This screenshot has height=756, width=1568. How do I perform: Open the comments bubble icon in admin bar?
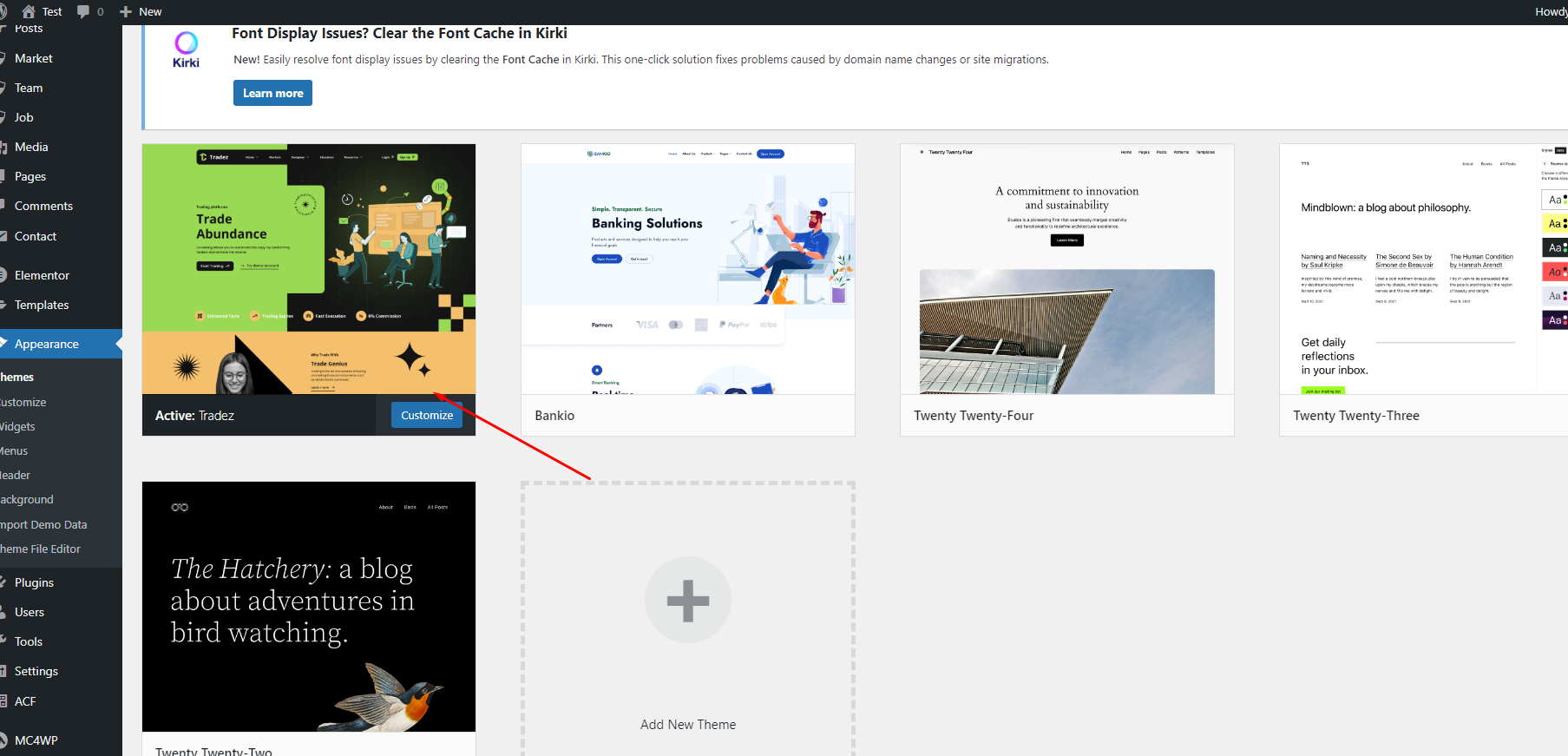pos(83,11)
